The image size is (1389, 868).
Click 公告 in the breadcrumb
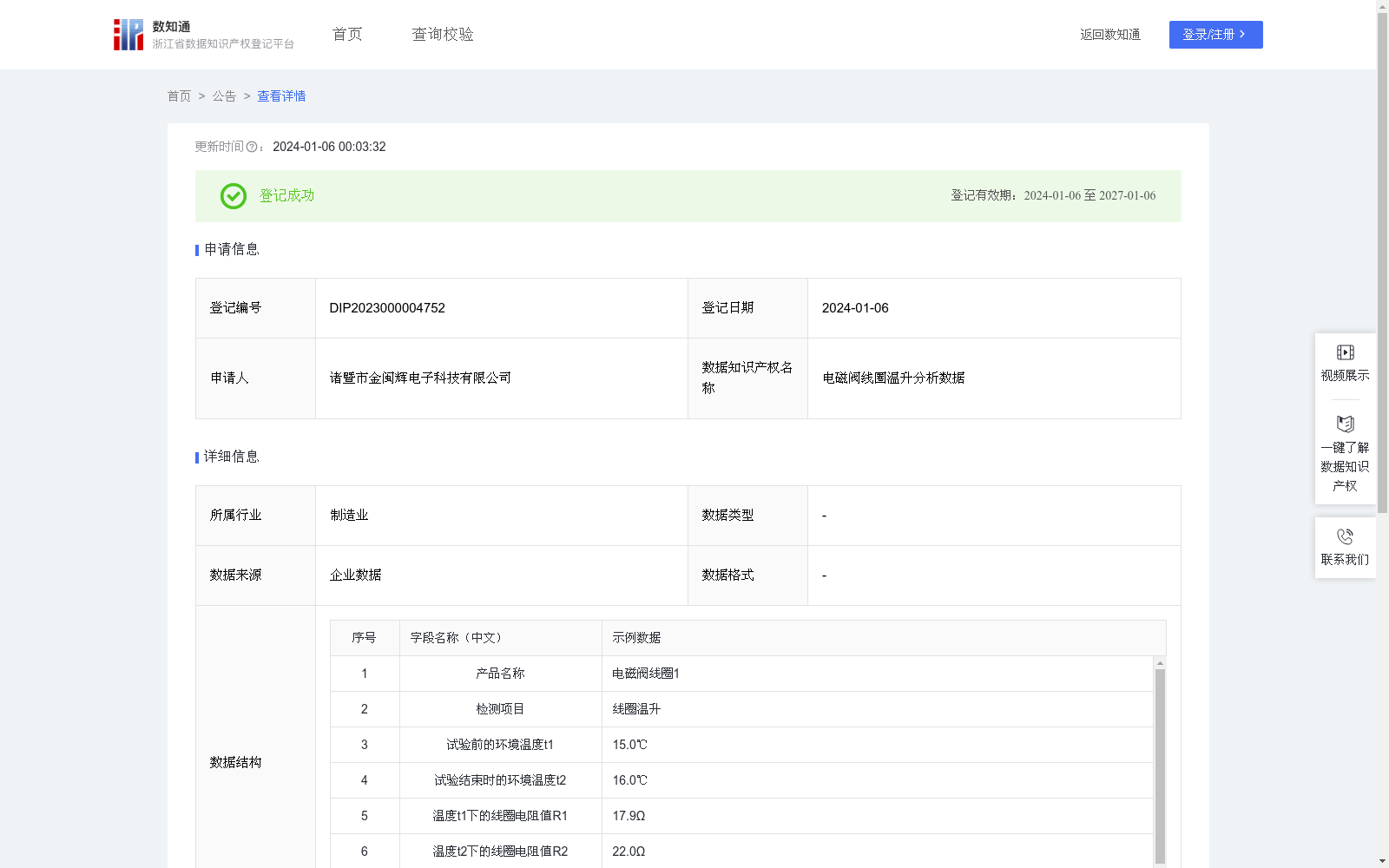(x=224, y=96)
